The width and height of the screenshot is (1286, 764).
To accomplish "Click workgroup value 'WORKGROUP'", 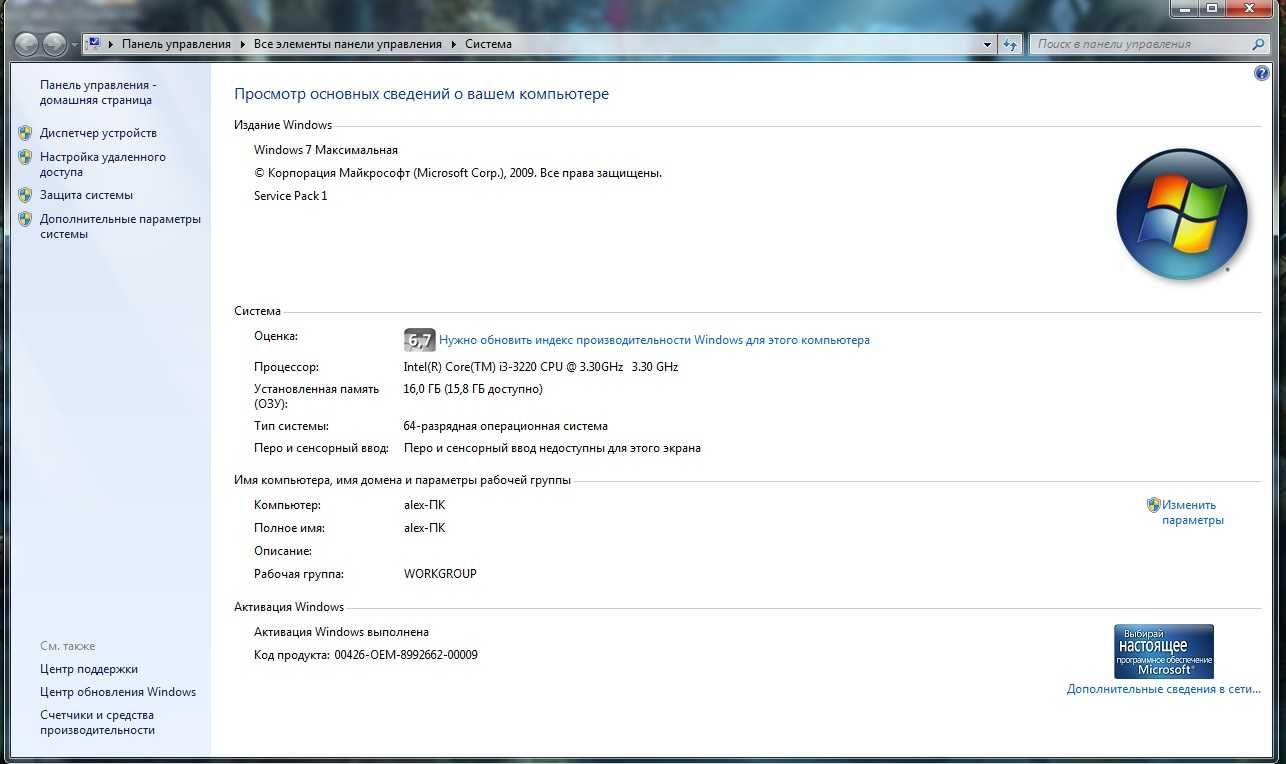I will click(x=440, y=574).
